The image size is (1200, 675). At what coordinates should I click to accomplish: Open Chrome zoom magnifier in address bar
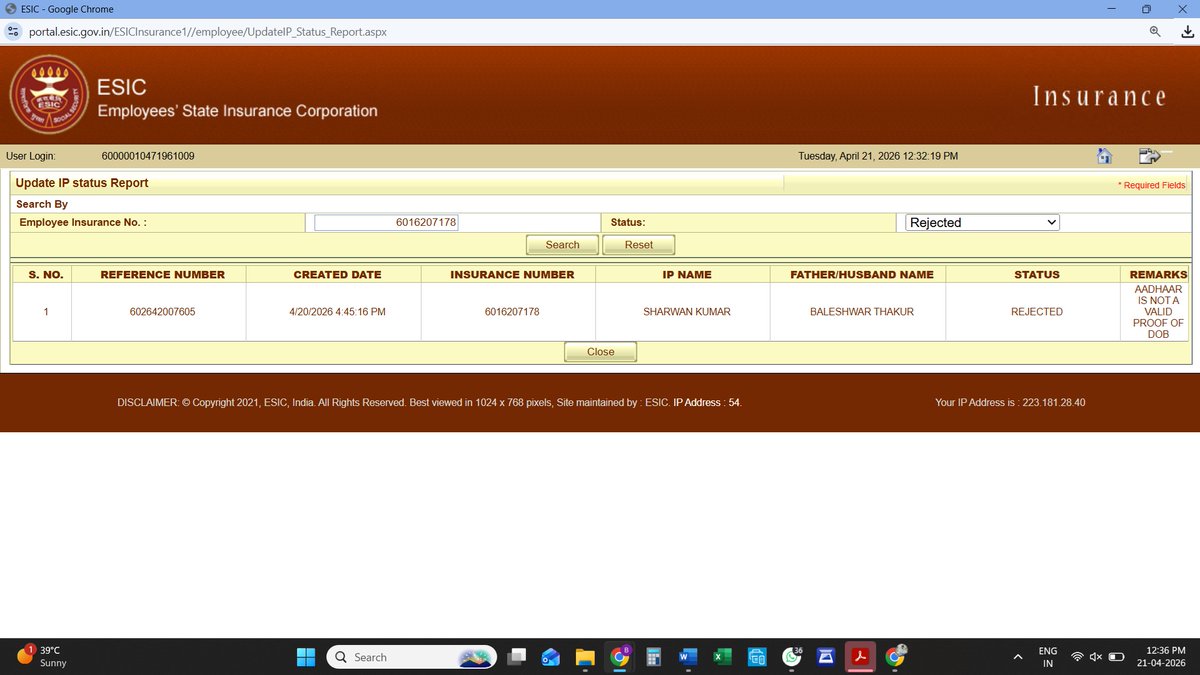tap(1155, 31)
